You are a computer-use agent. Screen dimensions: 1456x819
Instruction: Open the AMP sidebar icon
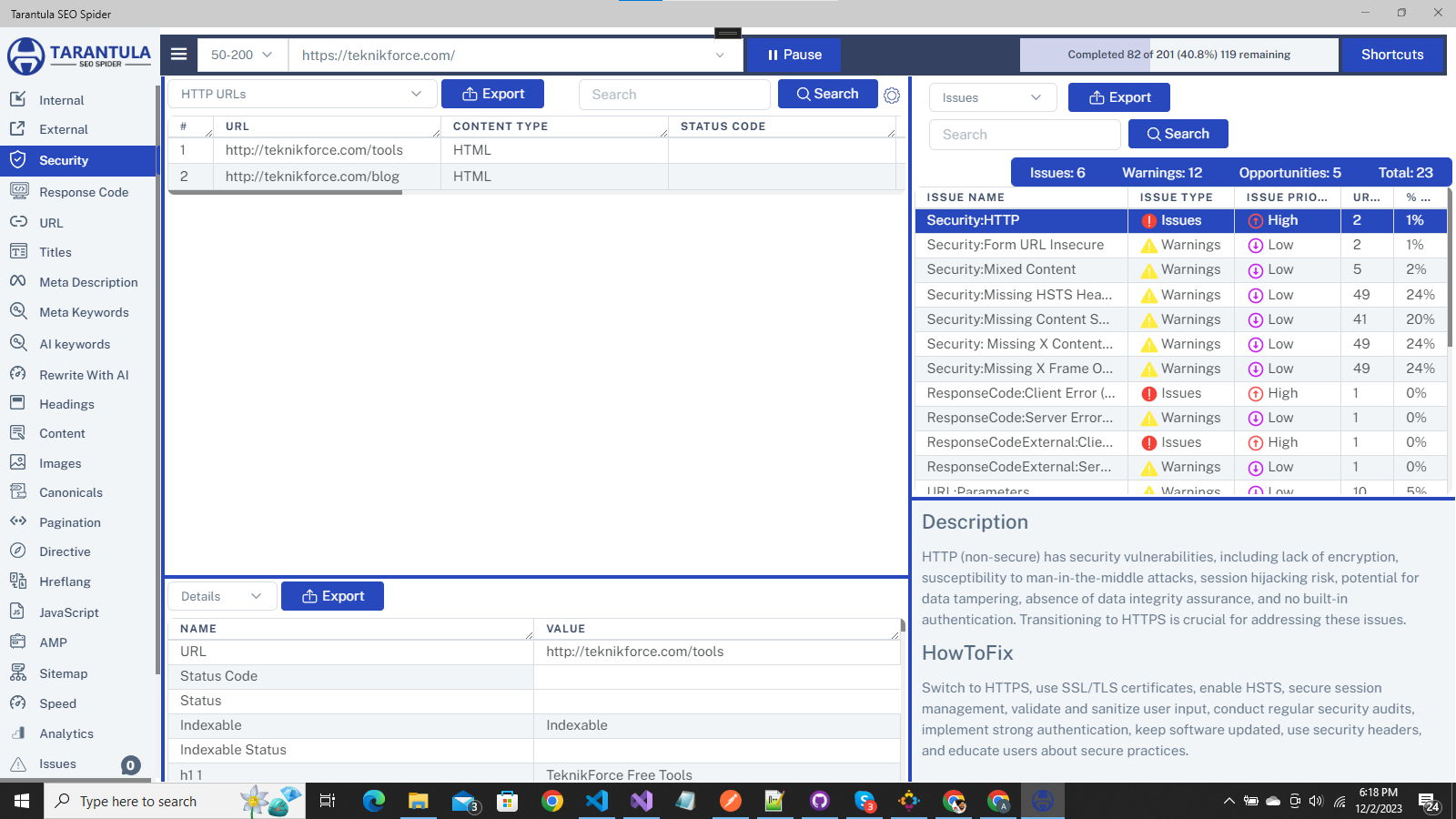point(17,642)
